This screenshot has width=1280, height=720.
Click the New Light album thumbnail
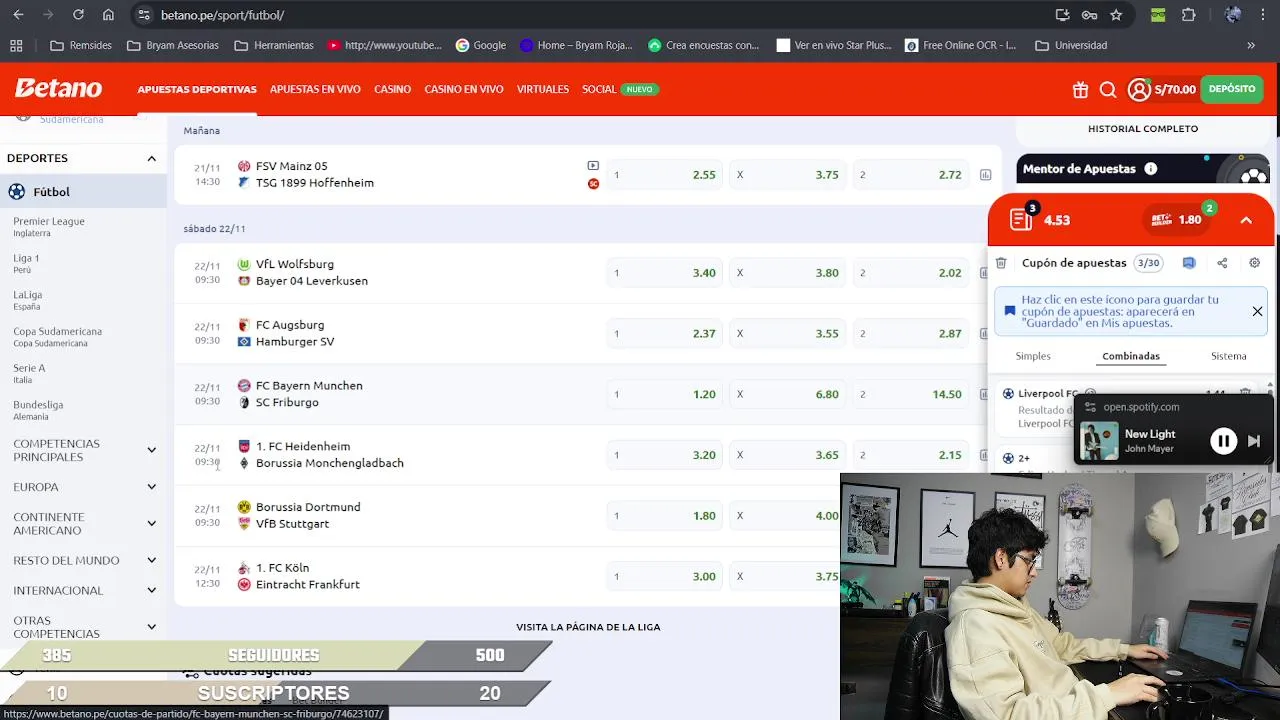[x=1099, y=441]
